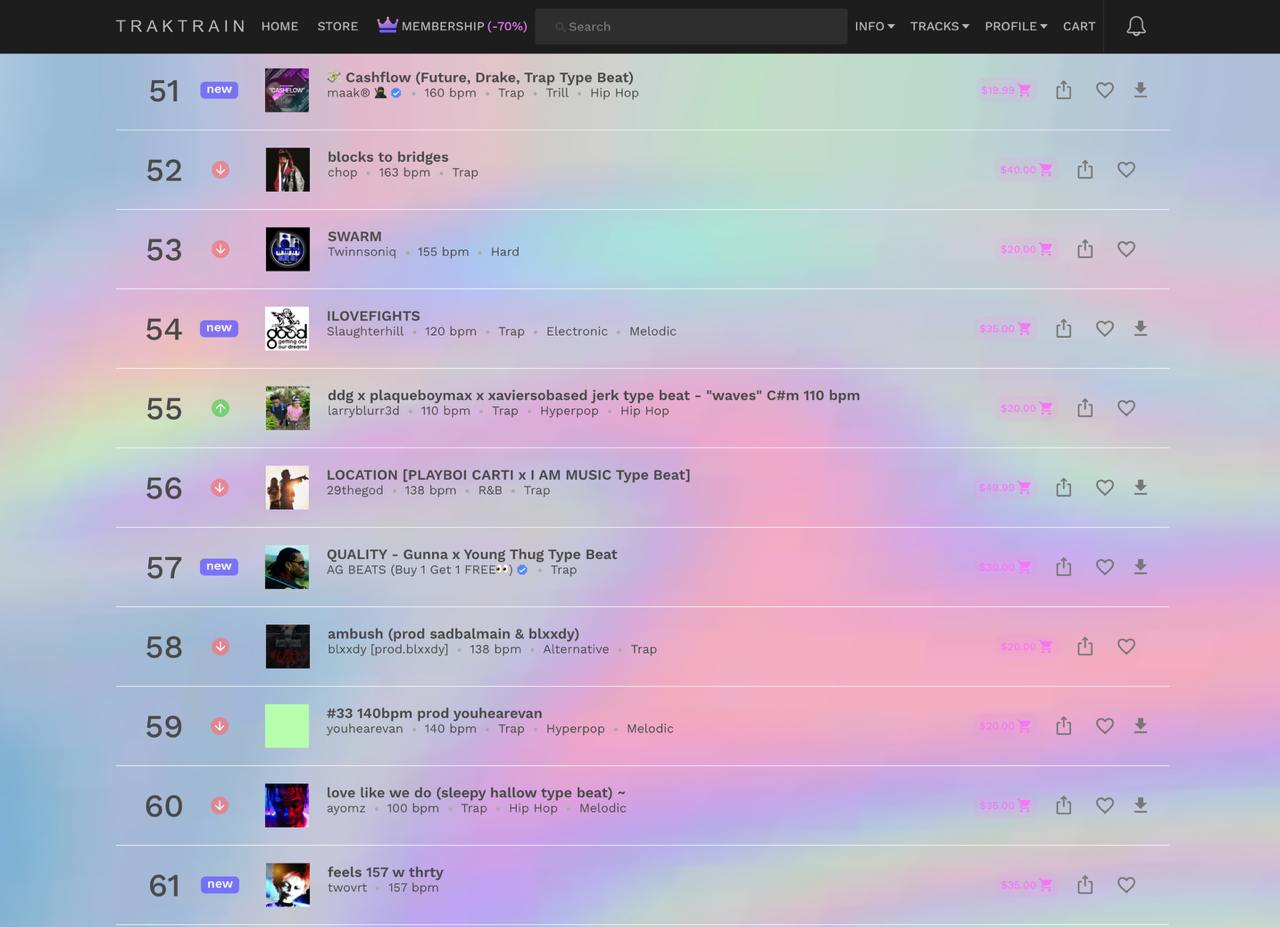The width and height of the screenshot is (1280, 927).
Task: Favorite the ambush track
Action: coord(1126,647)
